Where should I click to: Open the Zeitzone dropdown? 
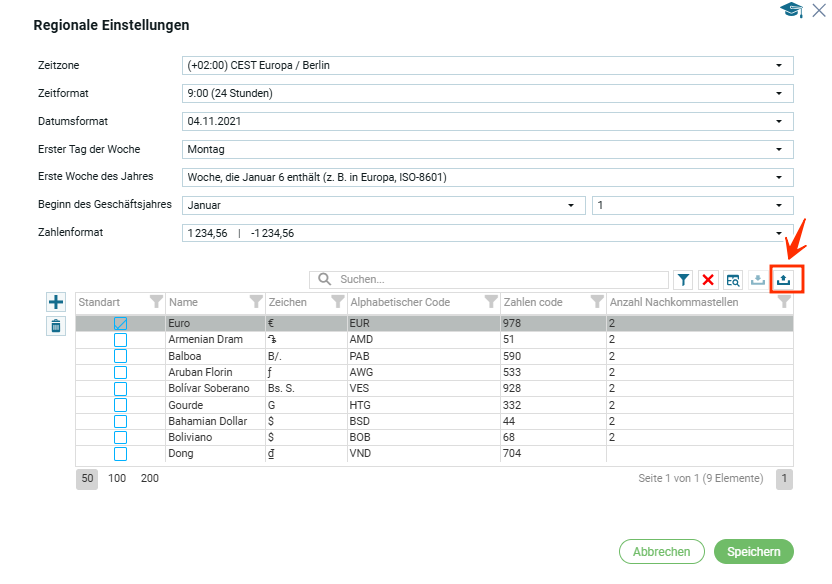coord(487,66)
